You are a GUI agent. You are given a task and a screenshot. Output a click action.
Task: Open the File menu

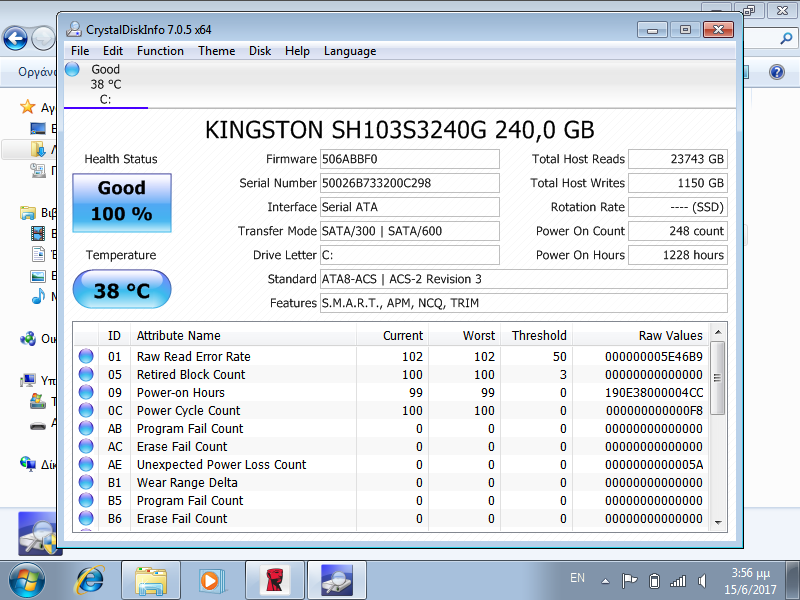coord(80,51)
